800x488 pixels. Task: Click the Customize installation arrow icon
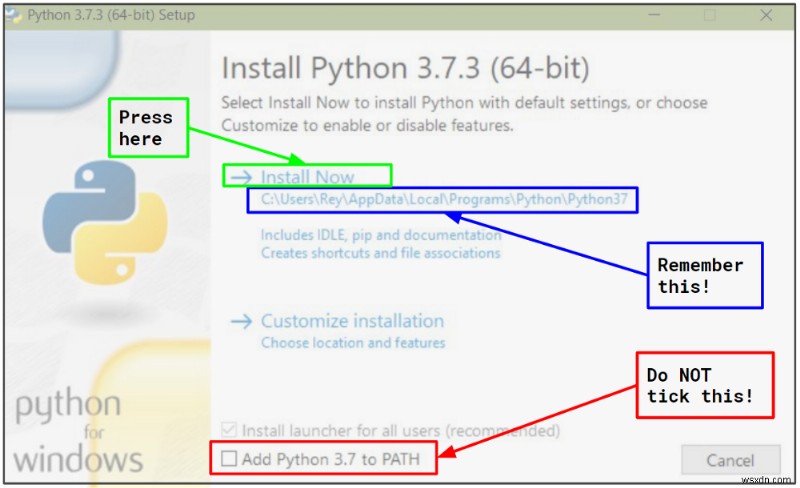[x=241, y=321]
